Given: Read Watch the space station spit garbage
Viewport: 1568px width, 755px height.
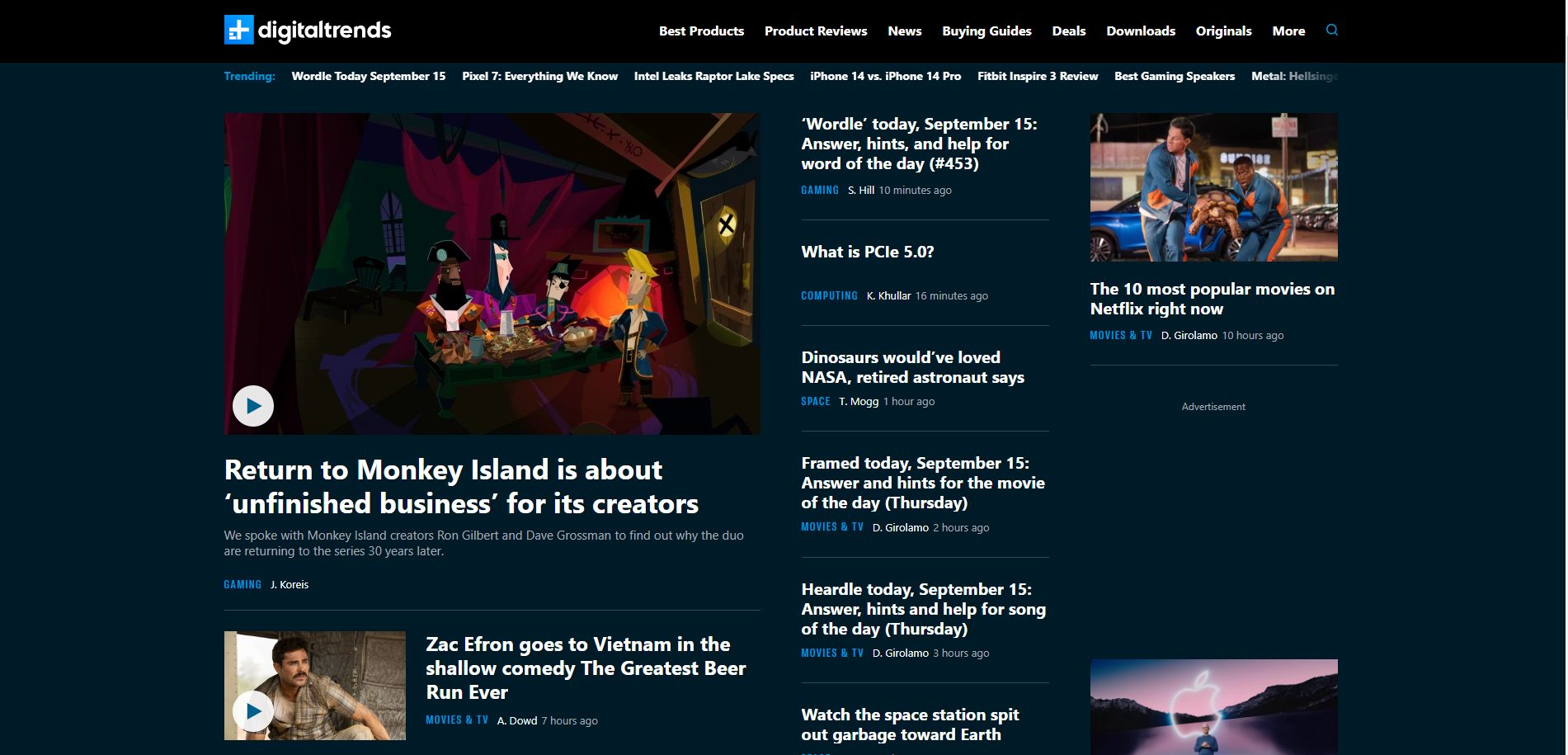Looking at the screenshot, I should tap(911, 724).
